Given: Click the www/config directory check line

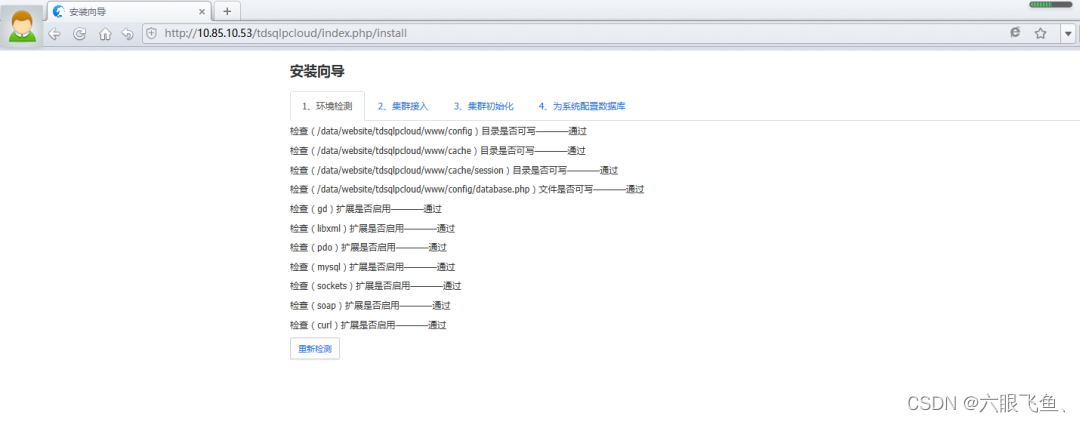Looking at the screenshot, I should pyautogui.click(x=438, y=131).
